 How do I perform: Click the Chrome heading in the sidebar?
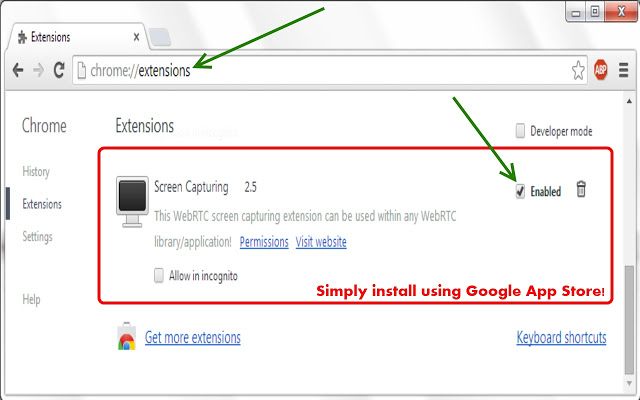tap(44, 125)
